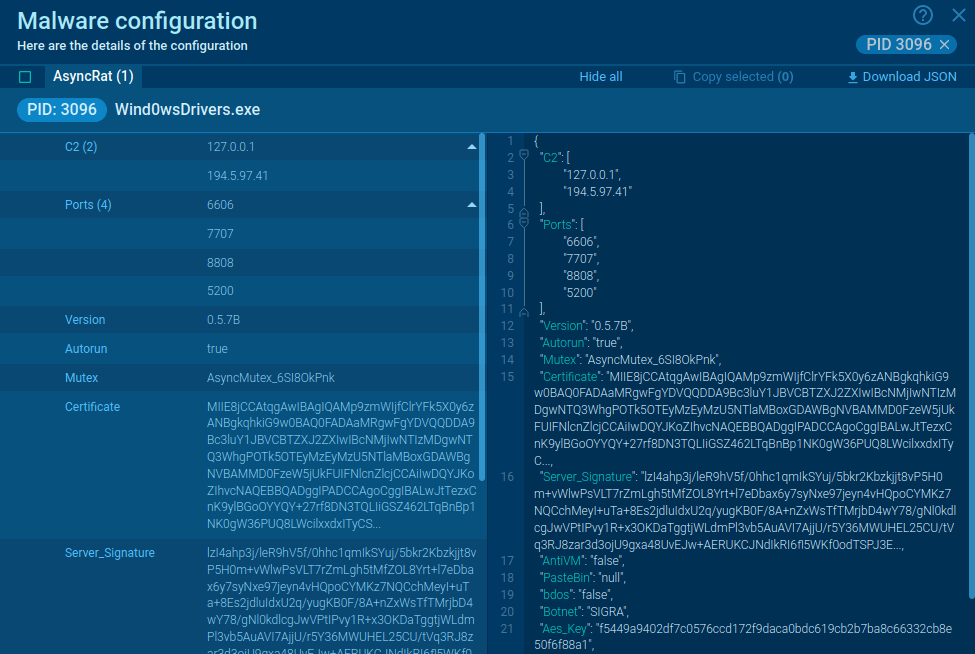
Task: Switch to the AsyncRat (1) tab
Action: click(96, 76)
